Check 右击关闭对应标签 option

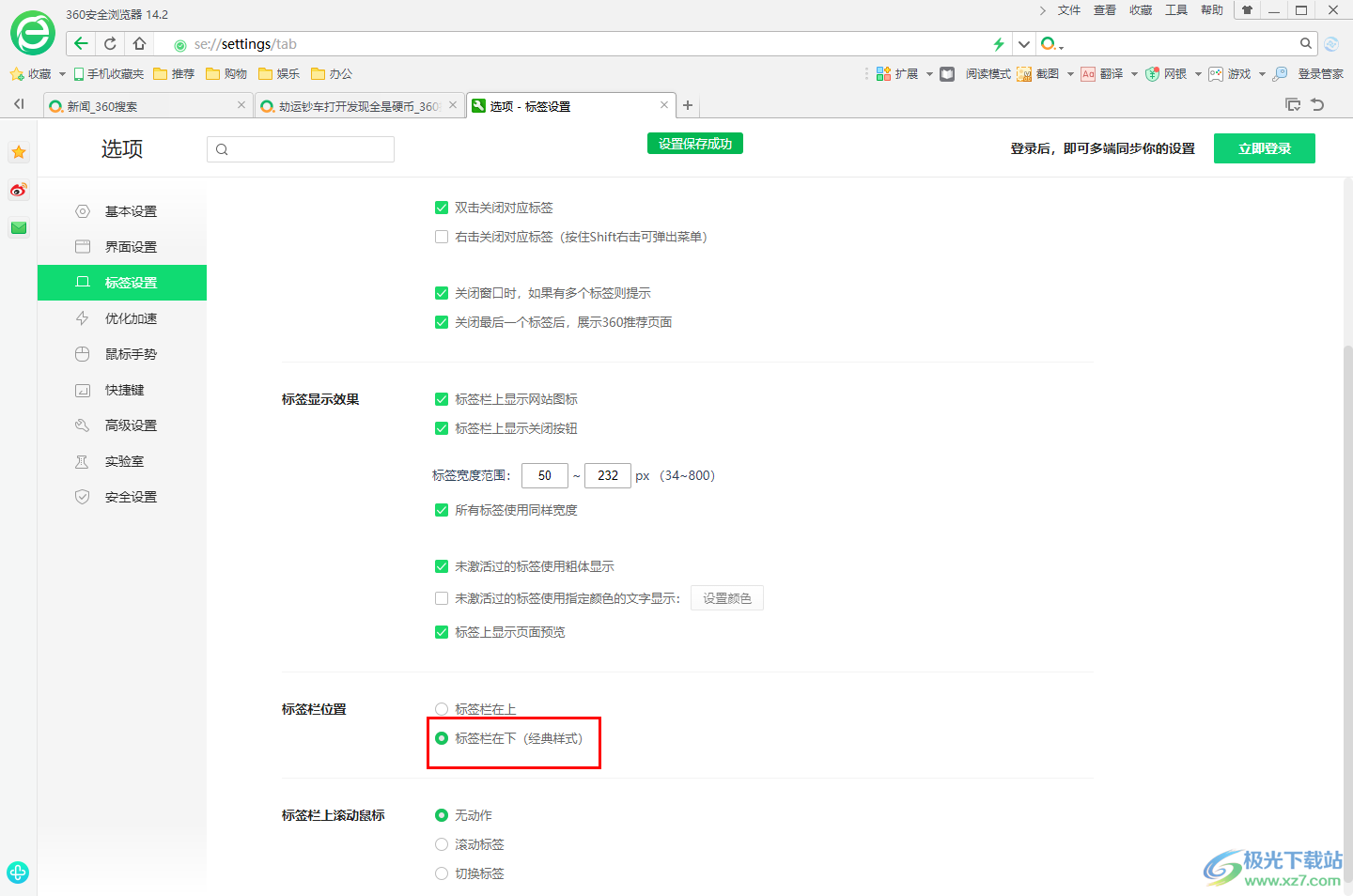tap(442, 237)
